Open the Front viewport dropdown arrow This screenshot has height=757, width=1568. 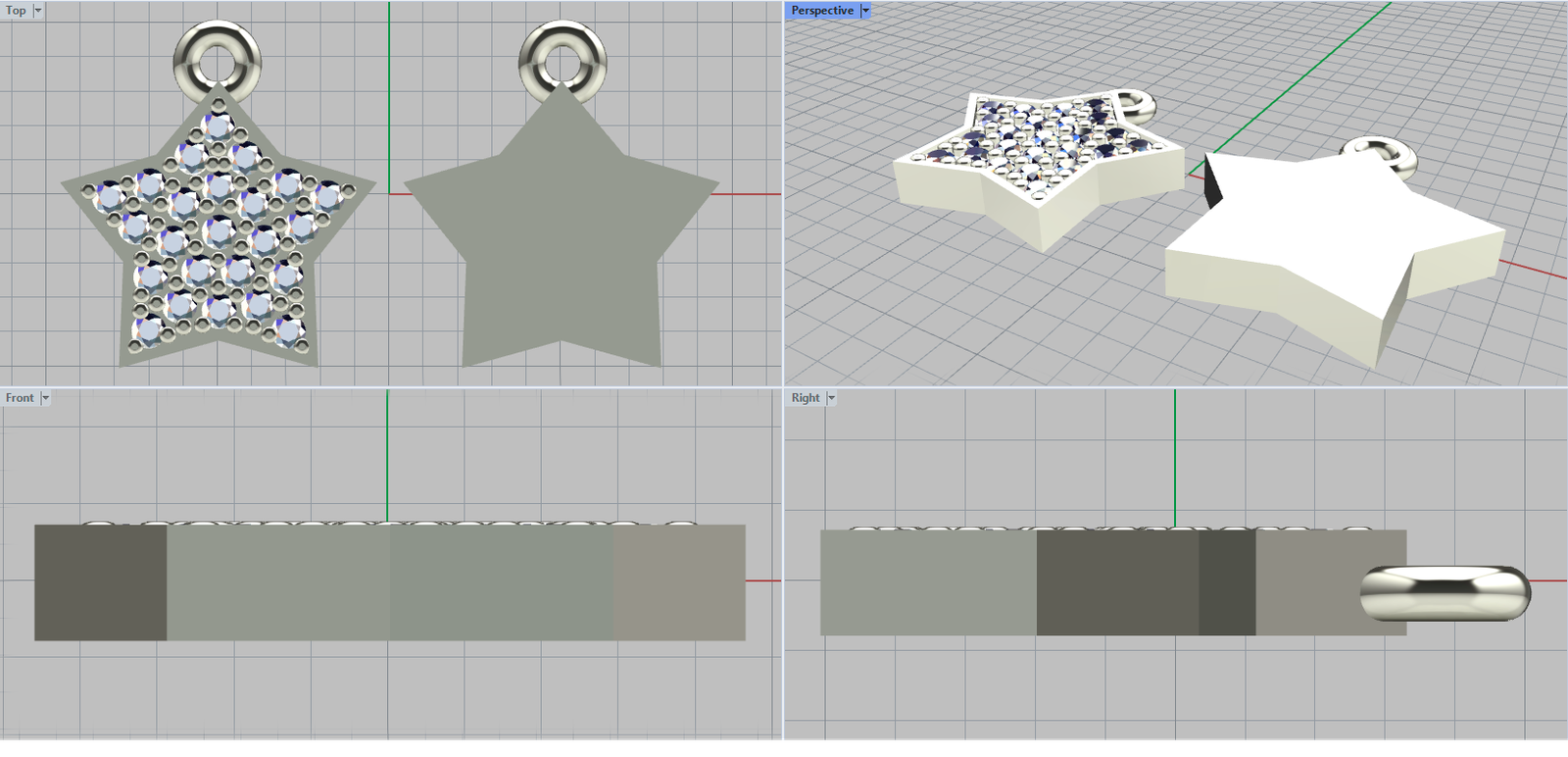(45, 398)
